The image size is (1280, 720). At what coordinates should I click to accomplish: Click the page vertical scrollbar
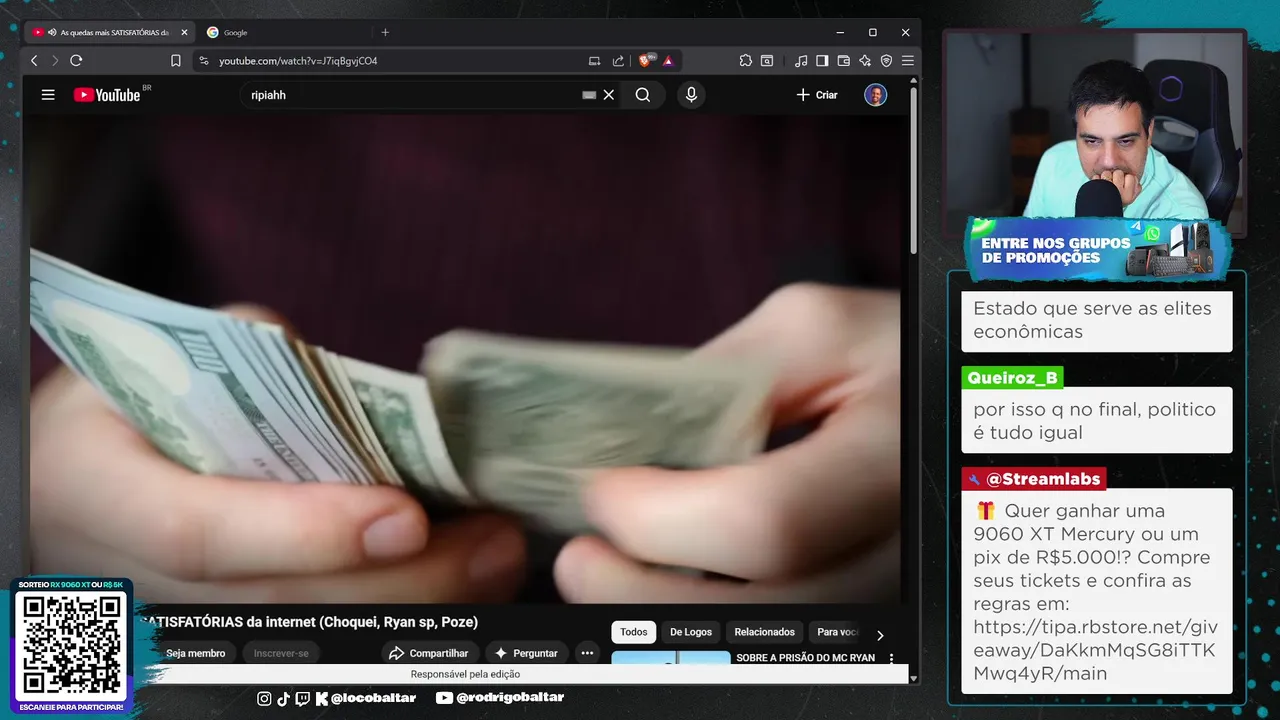[913, 170]
